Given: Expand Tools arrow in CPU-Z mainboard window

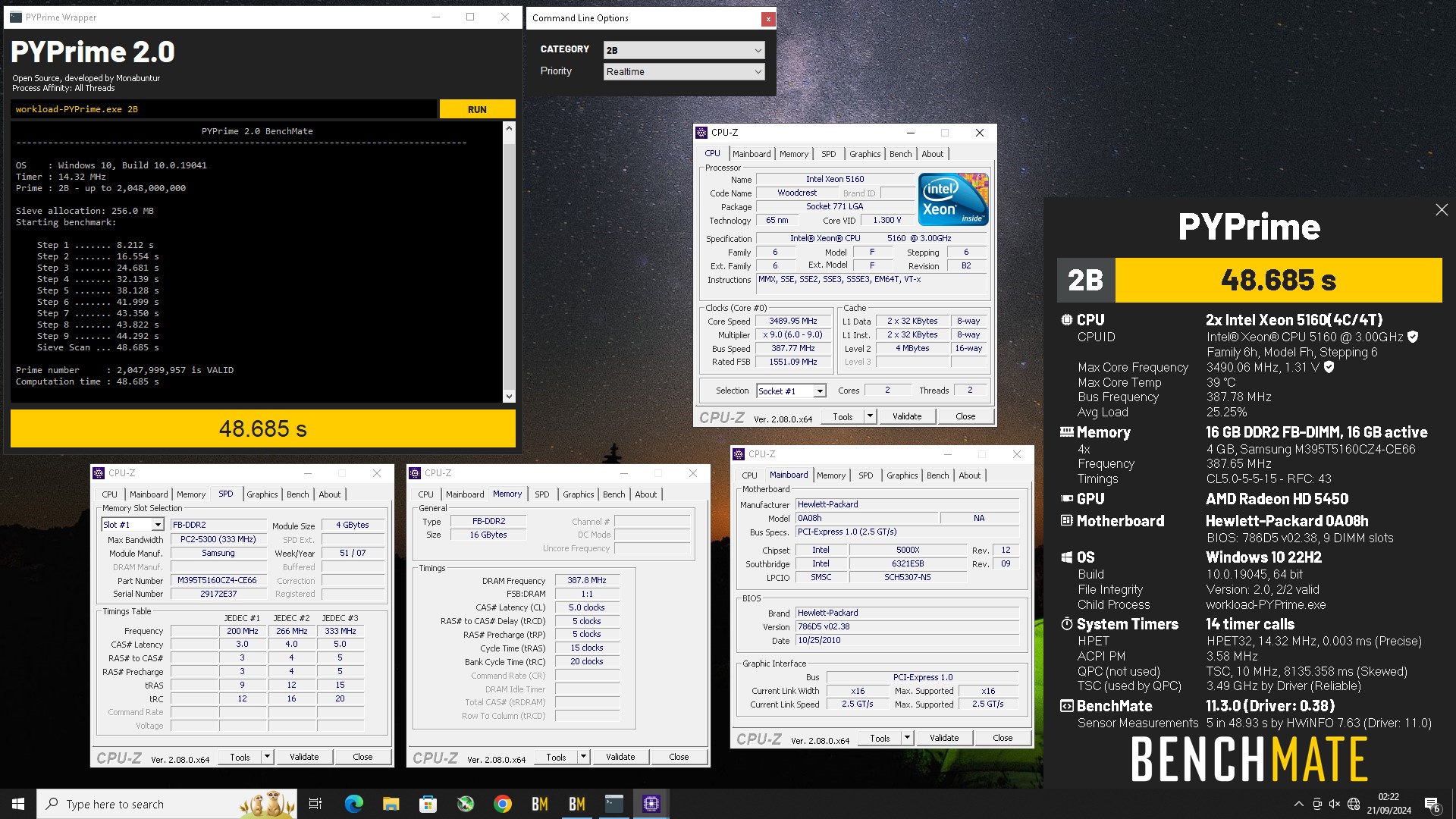Looking at the screenshot, I should pyautogui.click(x=907, y=738).
